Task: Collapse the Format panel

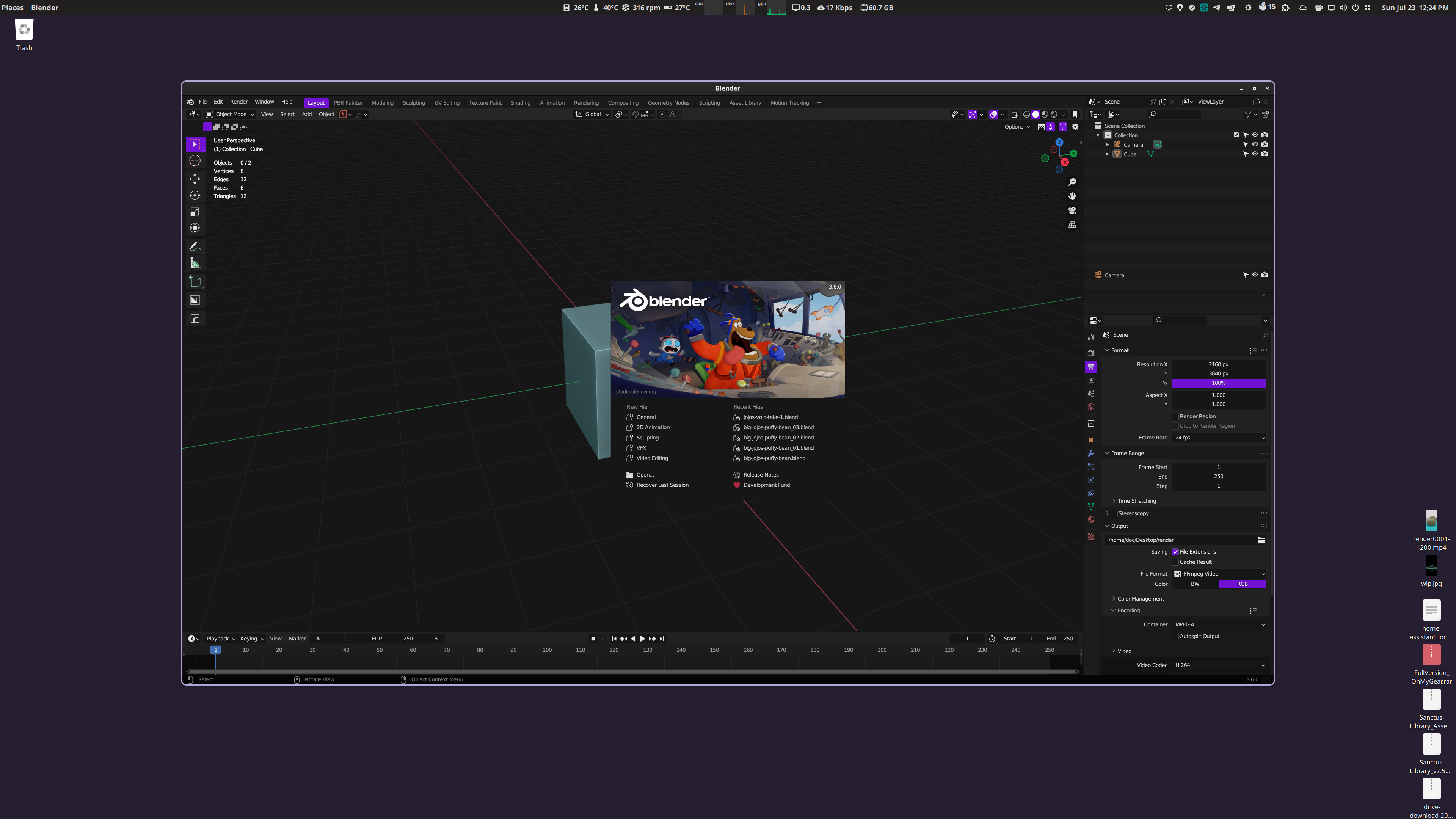Action: 1117,350
